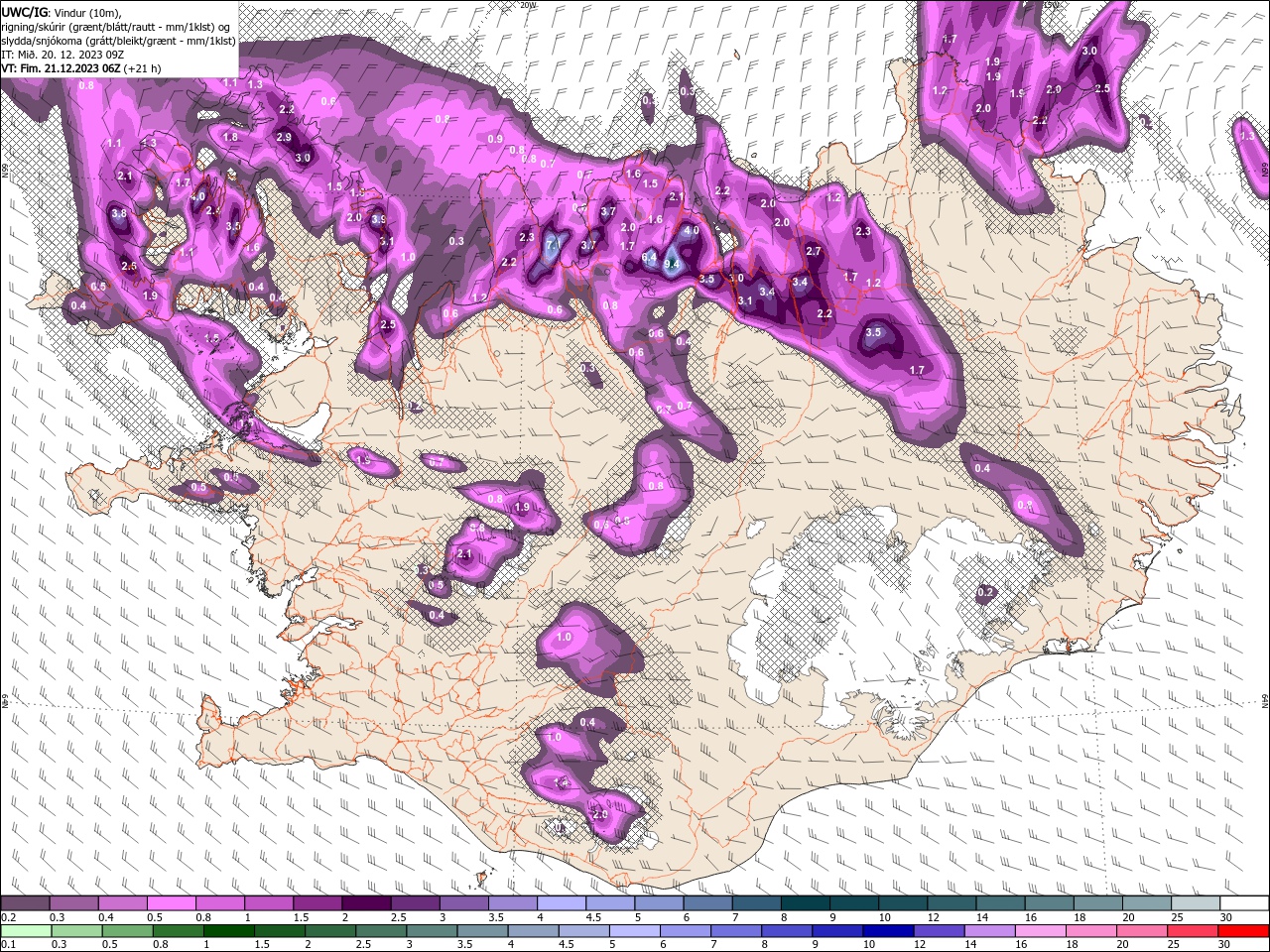Select the bright pink swatch between 0.5 and 0.8 in the upper legend
The width and height of the screenshot is (1270, 952).
(171, 903)
